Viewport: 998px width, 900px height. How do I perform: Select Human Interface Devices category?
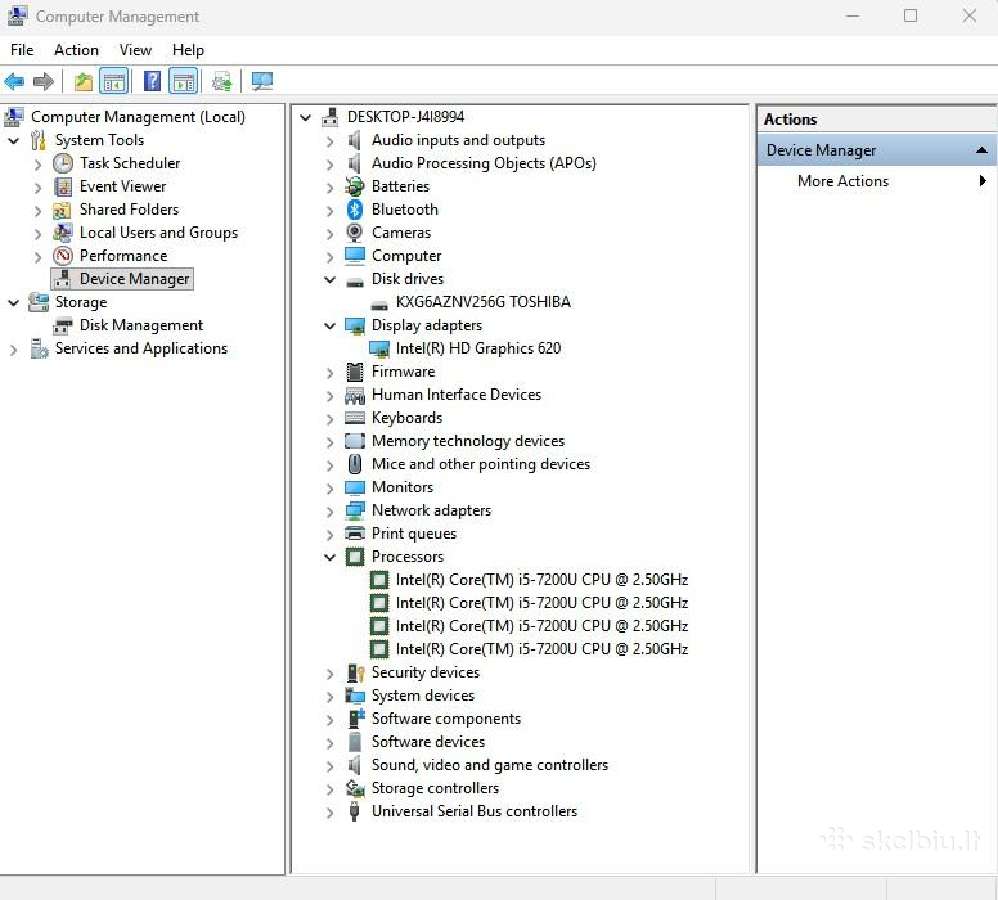click(456, 395)
